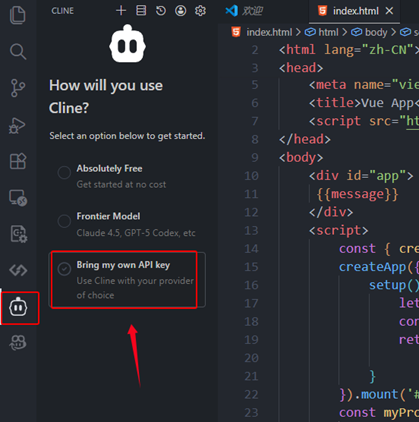This screenshot has width=419, height=422.
Task: Open the Explorer view in activity bar
Action: 18,15
